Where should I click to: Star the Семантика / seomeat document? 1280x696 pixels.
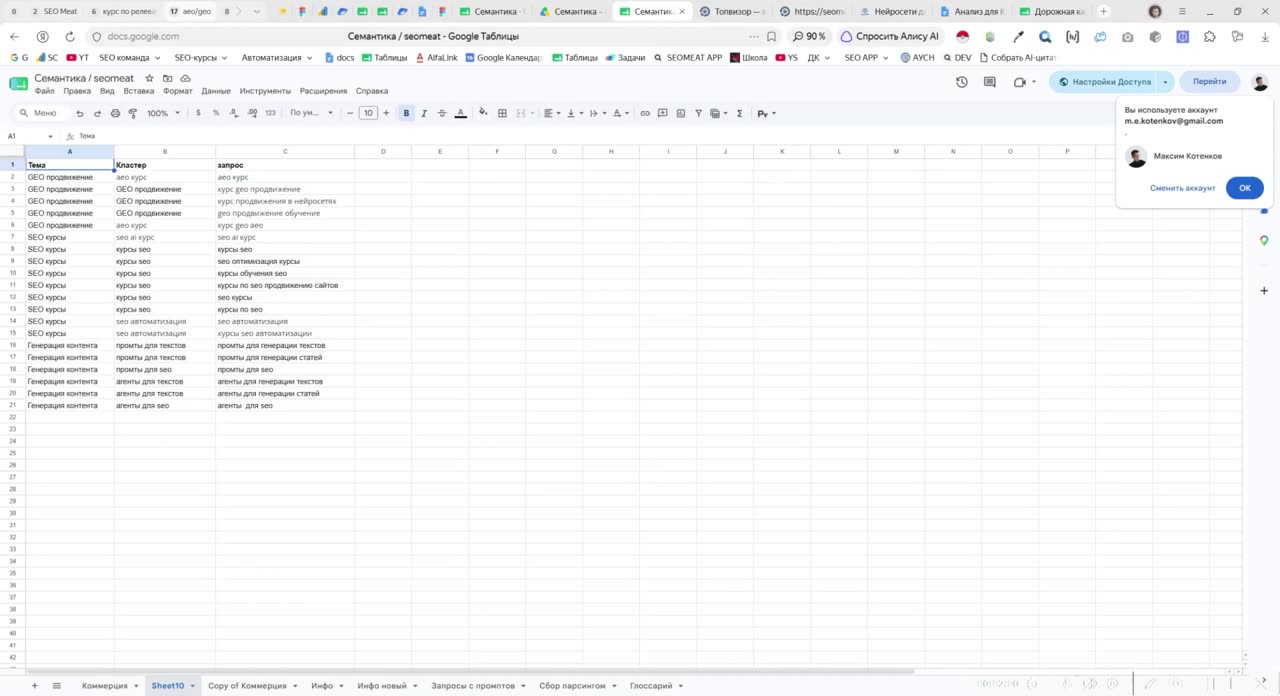pyautogui.click(x=149, y=78)
